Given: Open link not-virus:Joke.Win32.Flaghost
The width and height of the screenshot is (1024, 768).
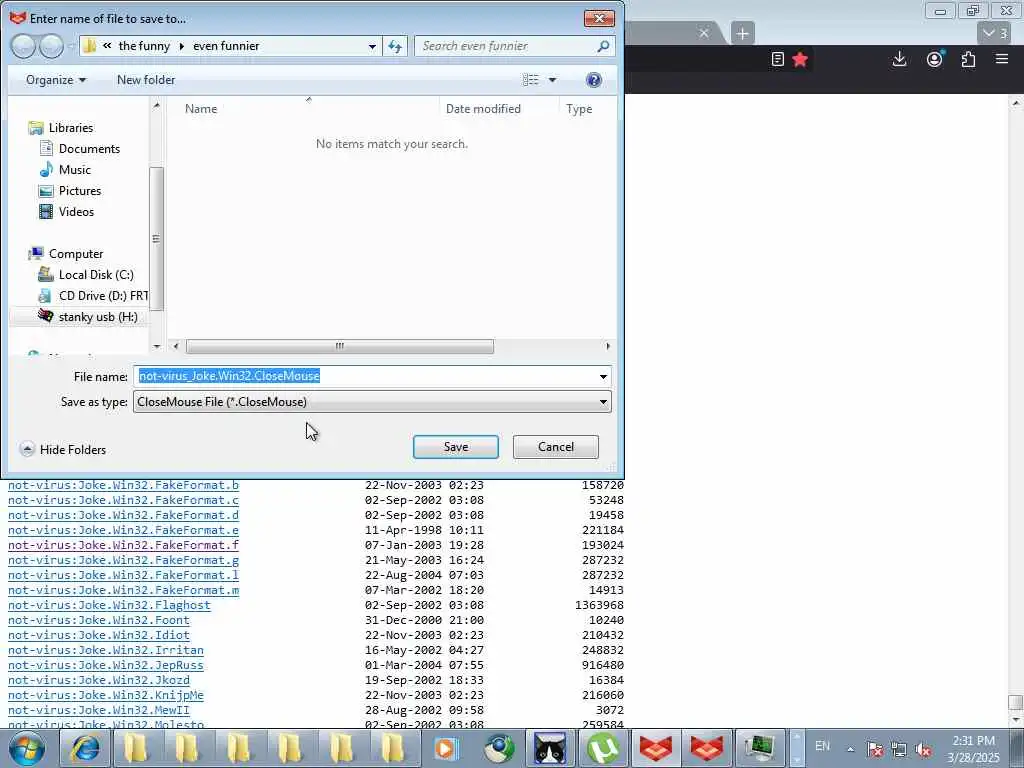Looking at the screenshot, I should click(110, 605).
